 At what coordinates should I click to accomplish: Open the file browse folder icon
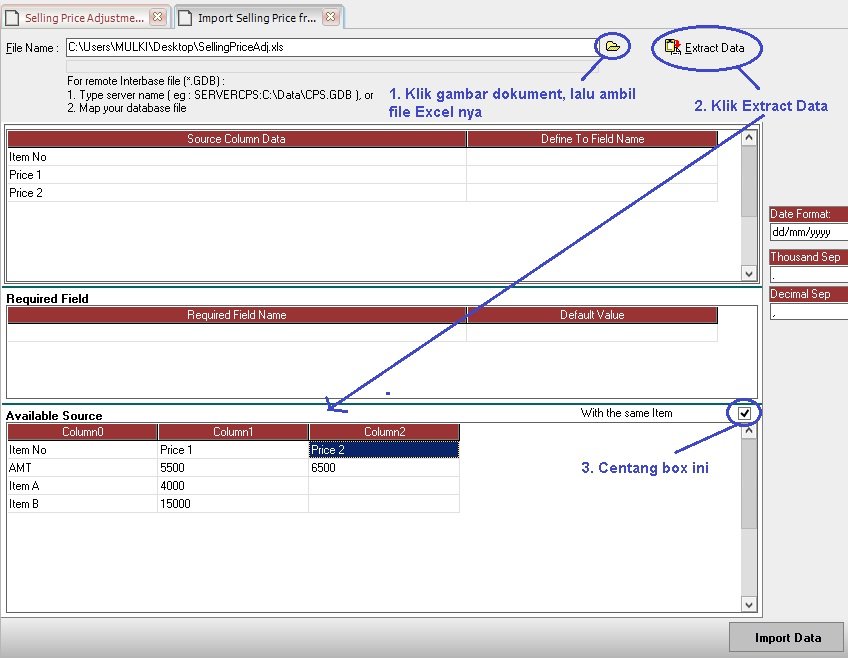pyautogui.click(x=612, y=46)
